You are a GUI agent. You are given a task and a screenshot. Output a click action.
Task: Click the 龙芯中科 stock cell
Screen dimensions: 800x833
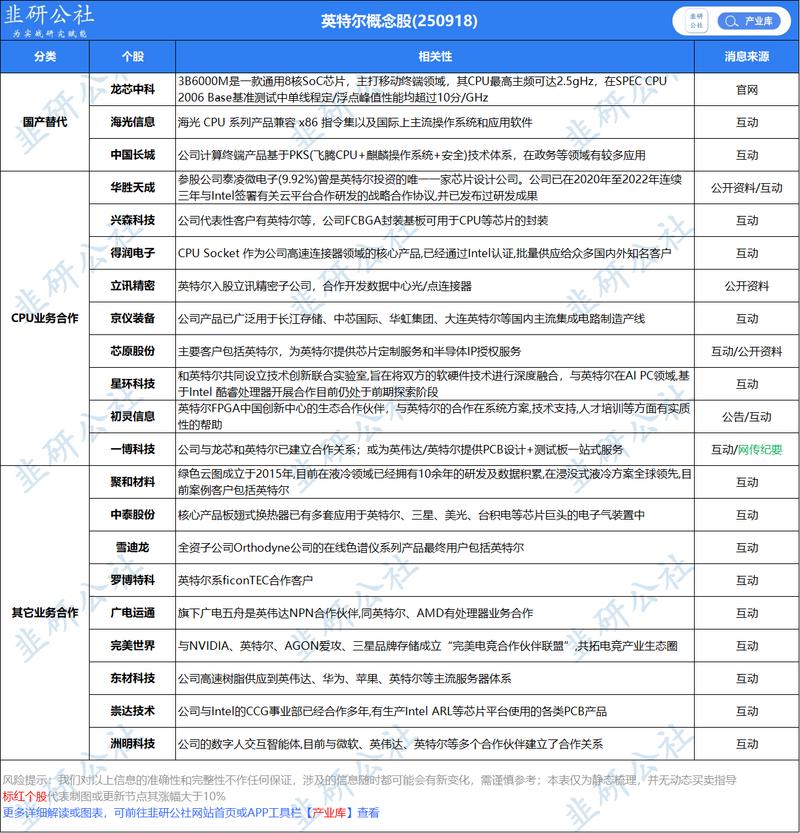(132, 89)
